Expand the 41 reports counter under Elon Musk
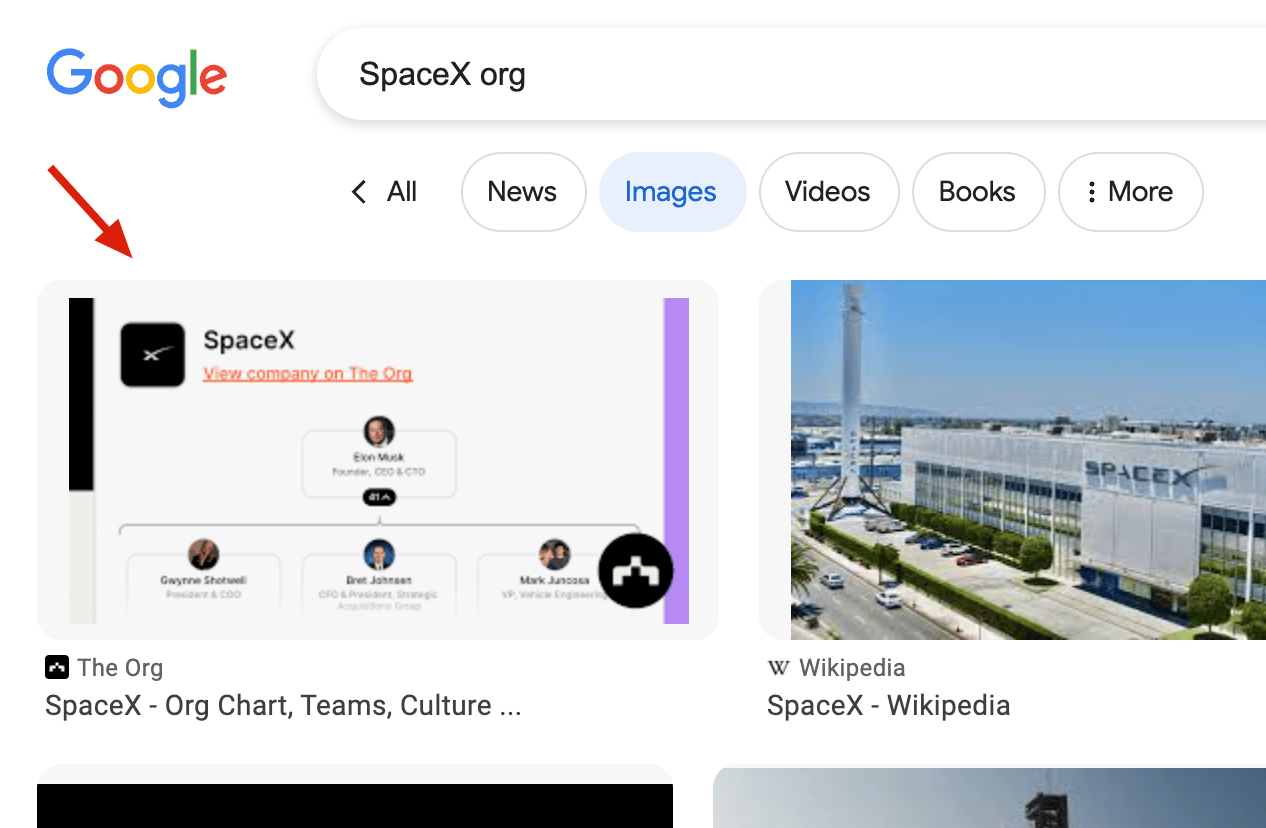The width and height of the screenshot is (1266, 828). click(x=378, y=497)
